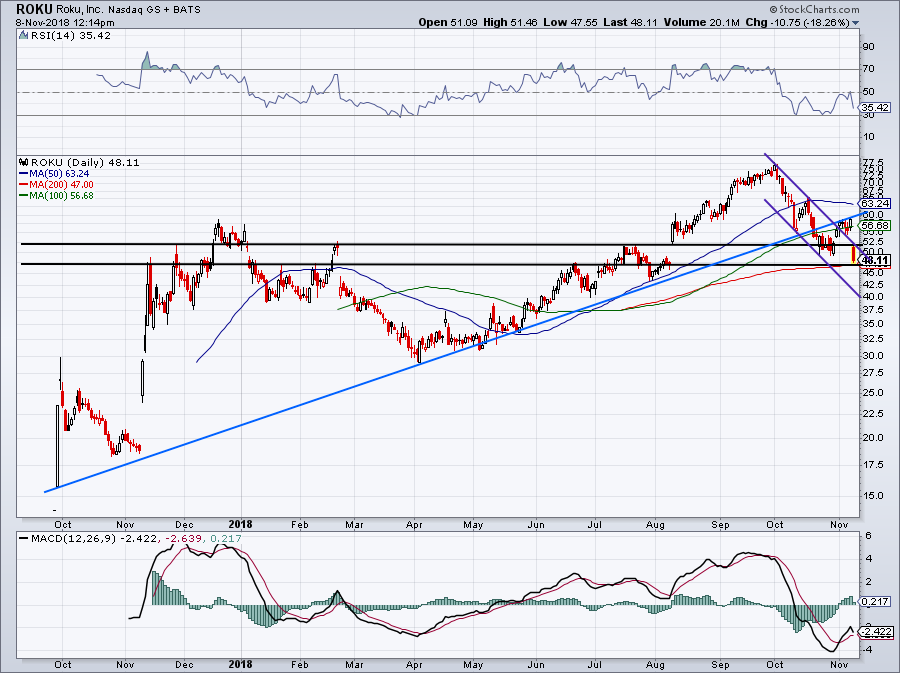Click the StockCharts.com copyright label

point(814,9)
